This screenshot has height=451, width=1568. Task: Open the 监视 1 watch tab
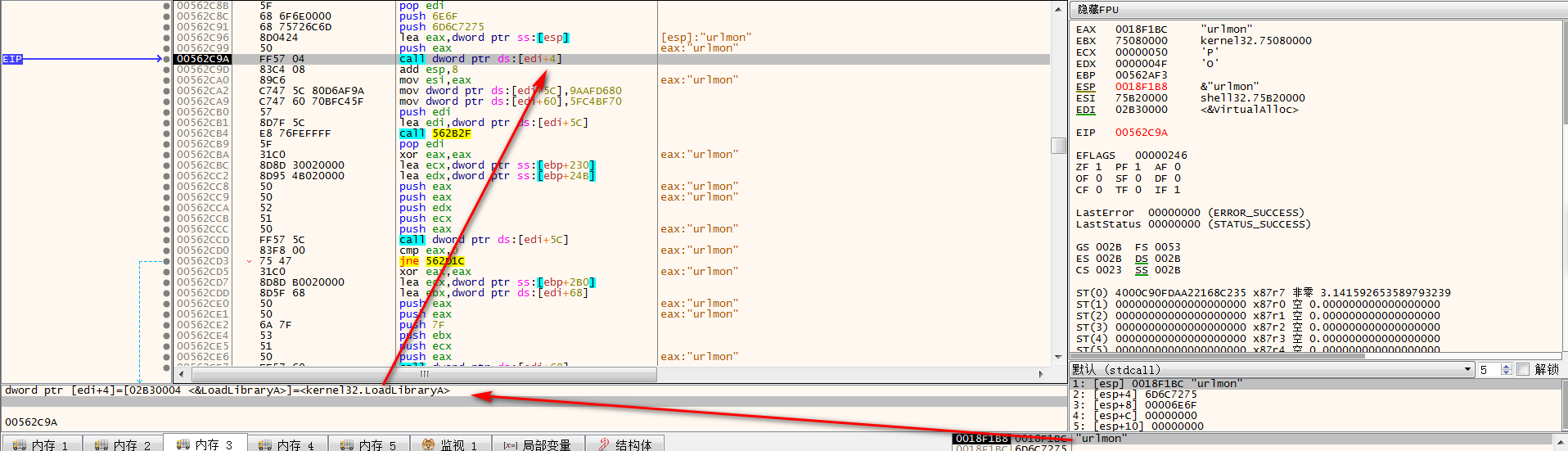coord(449,444)
